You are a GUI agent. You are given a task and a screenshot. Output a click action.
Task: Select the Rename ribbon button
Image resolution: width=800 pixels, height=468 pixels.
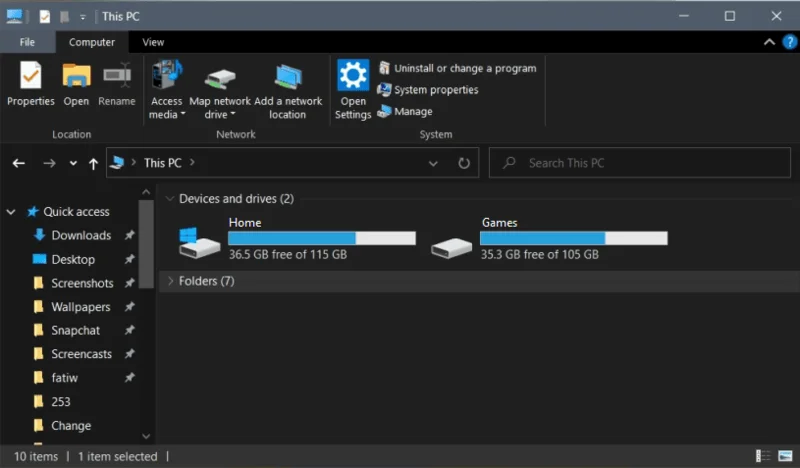117,83
